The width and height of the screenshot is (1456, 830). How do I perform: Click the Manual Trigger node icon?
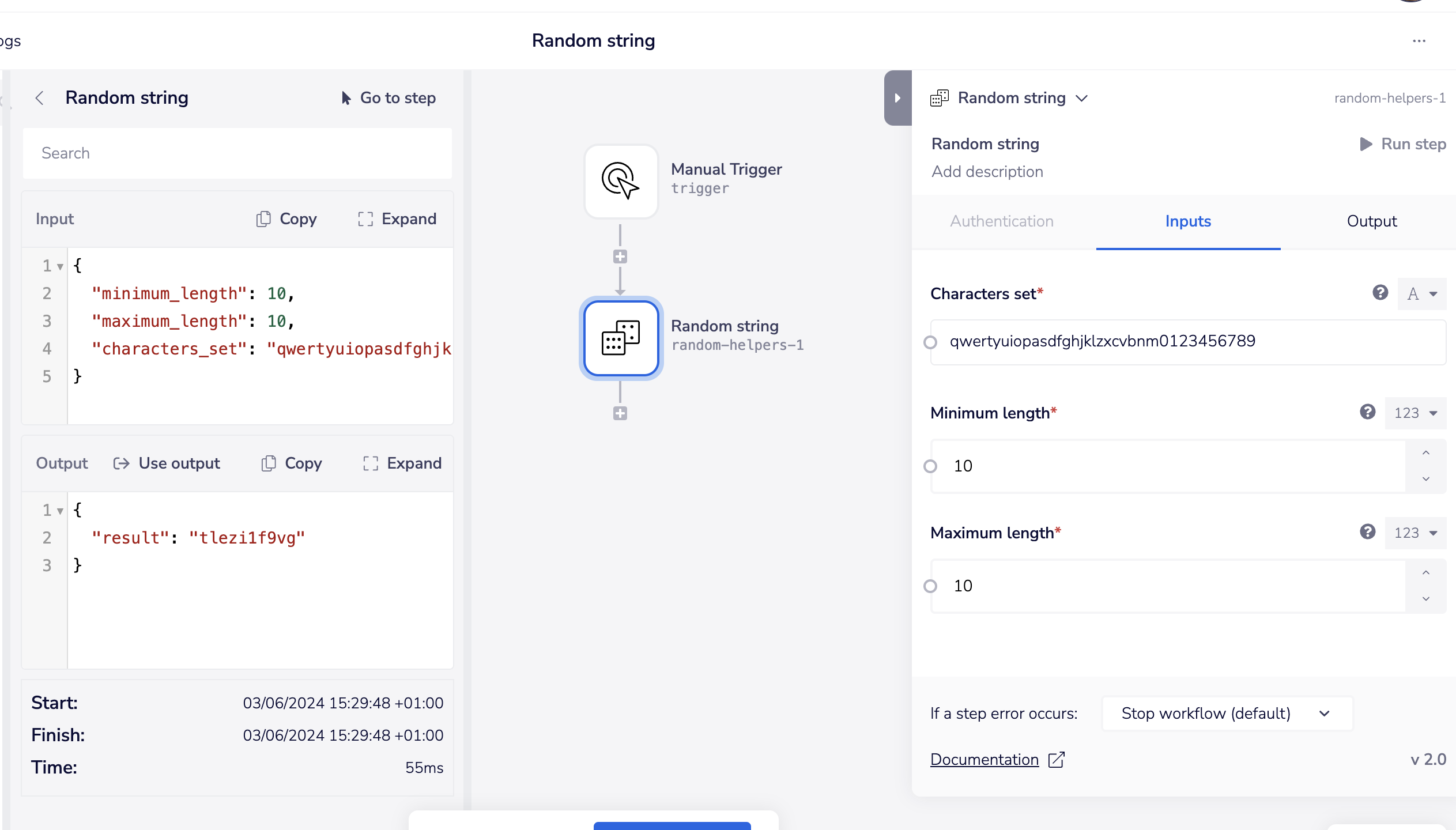[621, 181]
